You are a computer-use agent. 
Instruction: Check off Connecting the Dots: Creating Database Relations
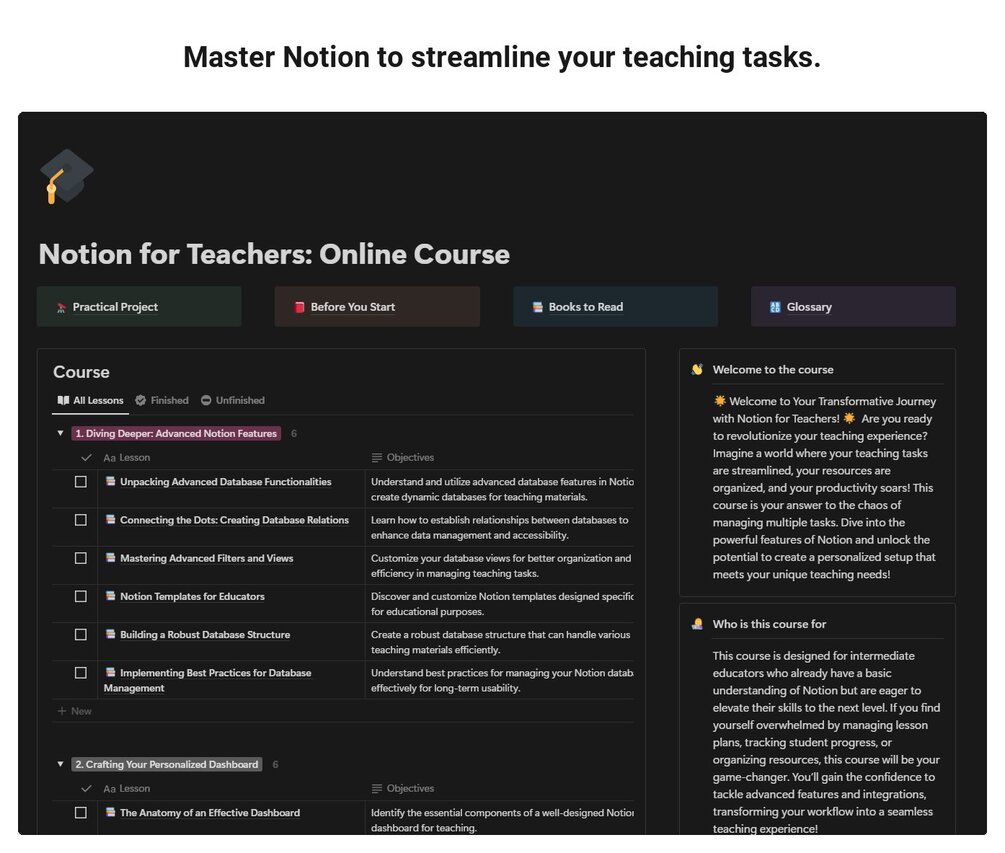tap(81, 520)
